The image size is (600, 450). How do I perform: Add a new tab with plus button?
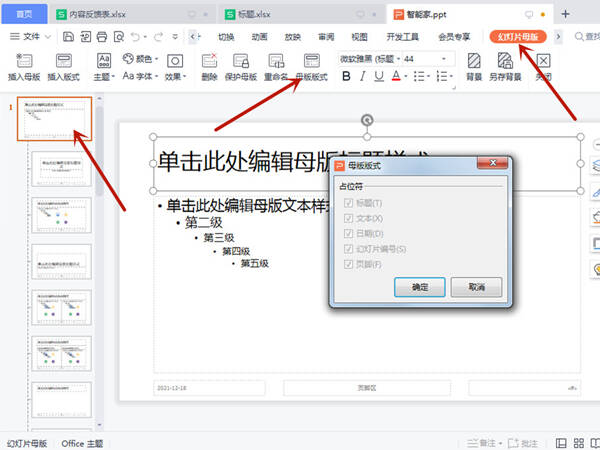(566, 14)
